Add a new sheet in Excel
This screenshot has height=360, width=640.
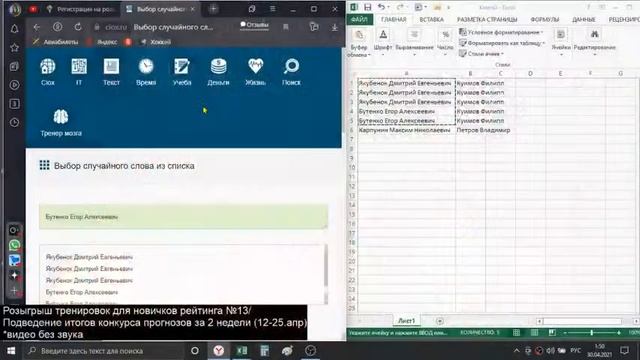pos(440,321)
